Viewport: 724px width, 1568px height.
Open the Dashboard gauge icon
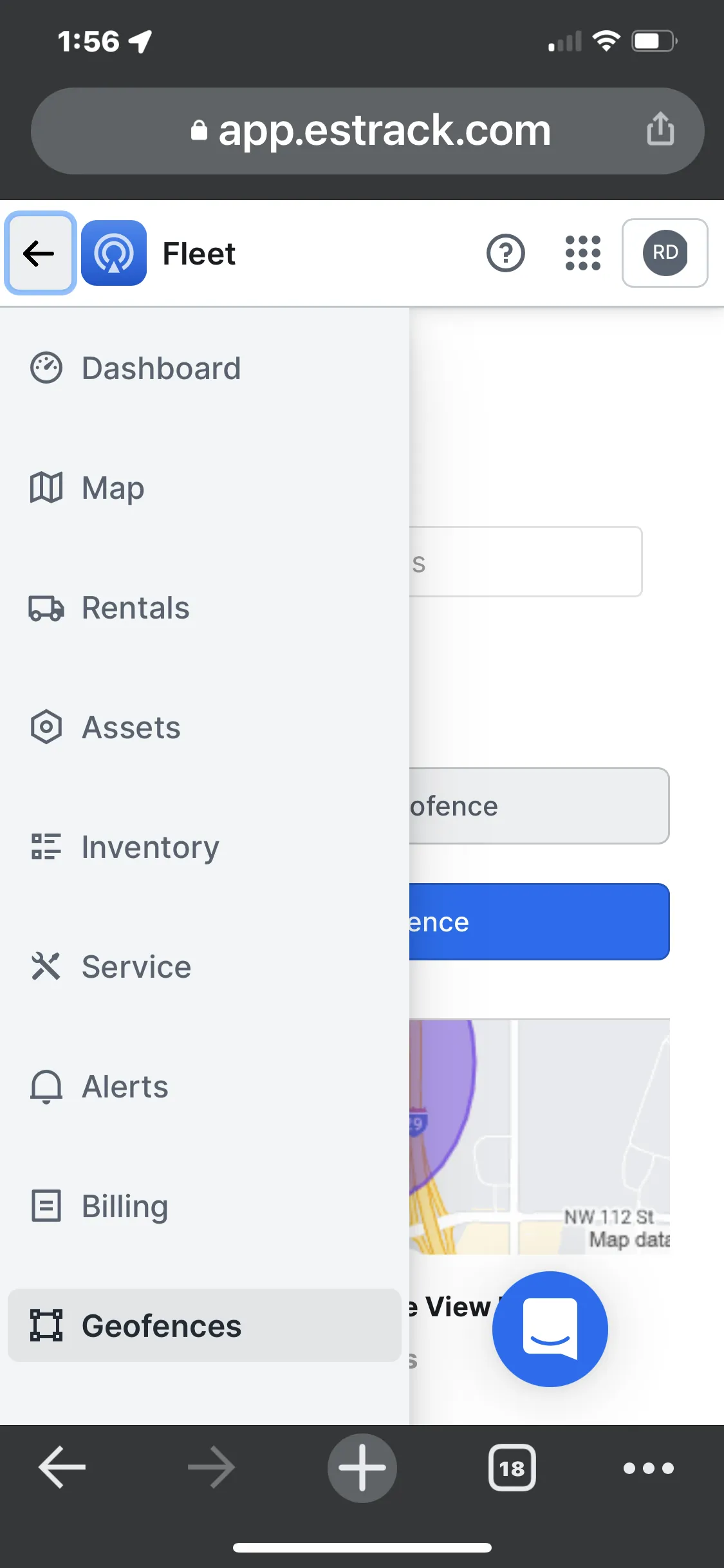click(x=45, y=367)
